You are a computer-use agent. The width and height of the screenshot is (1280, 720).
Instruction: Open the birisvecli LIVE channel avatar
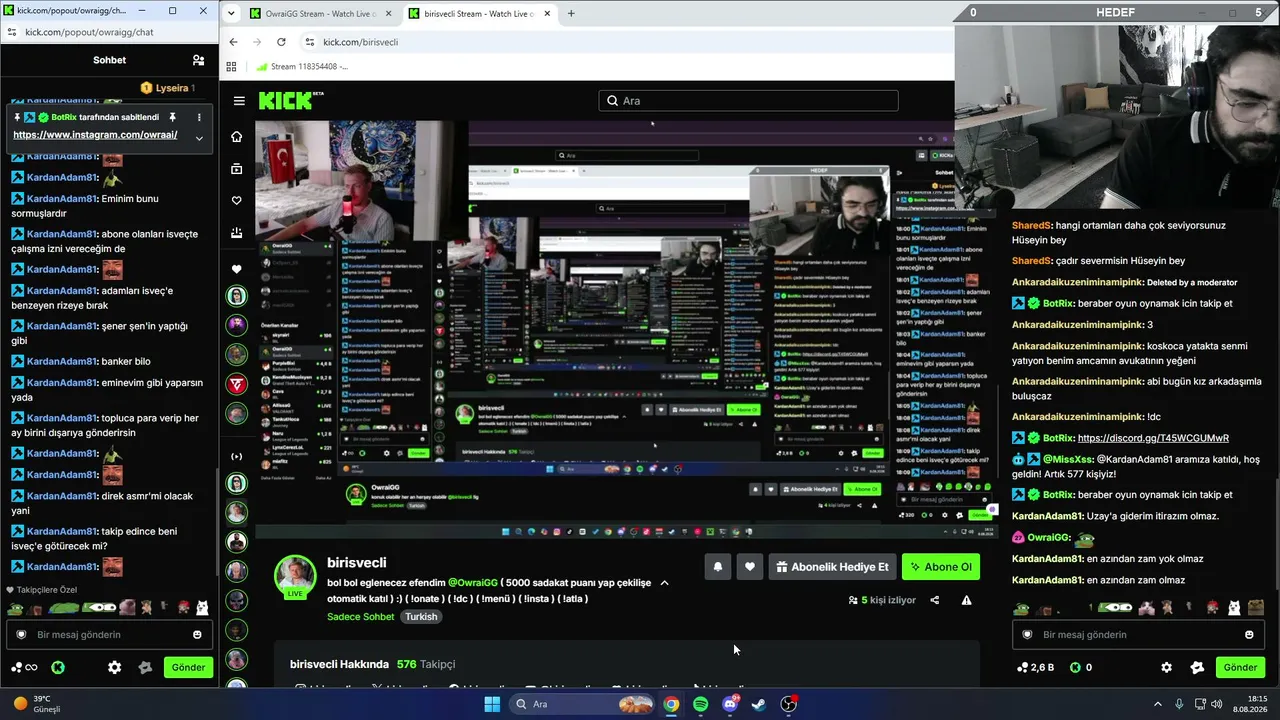295,576
